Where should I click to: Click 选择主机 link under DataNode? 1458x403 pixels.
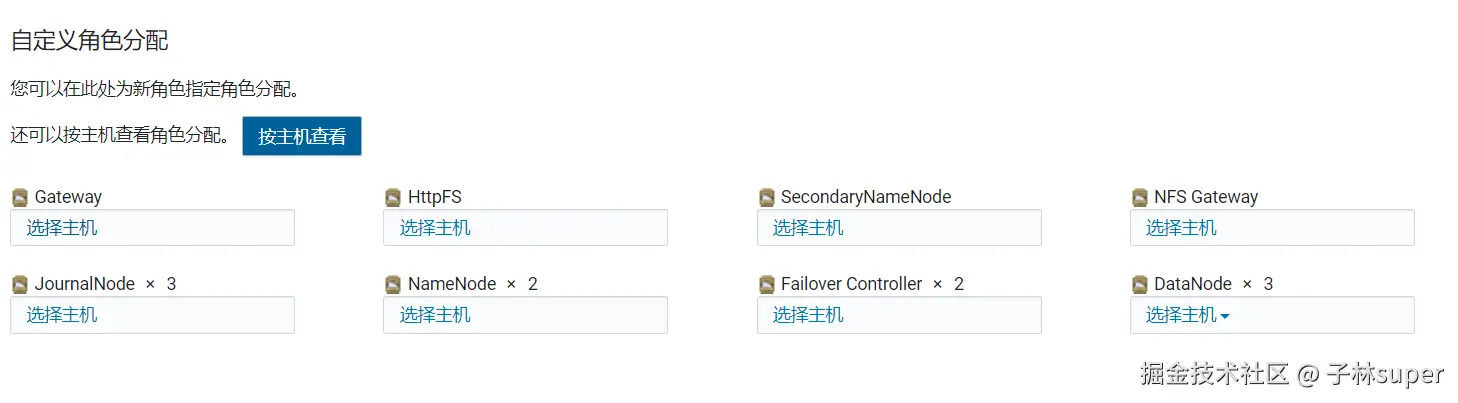pos(1181,315)
